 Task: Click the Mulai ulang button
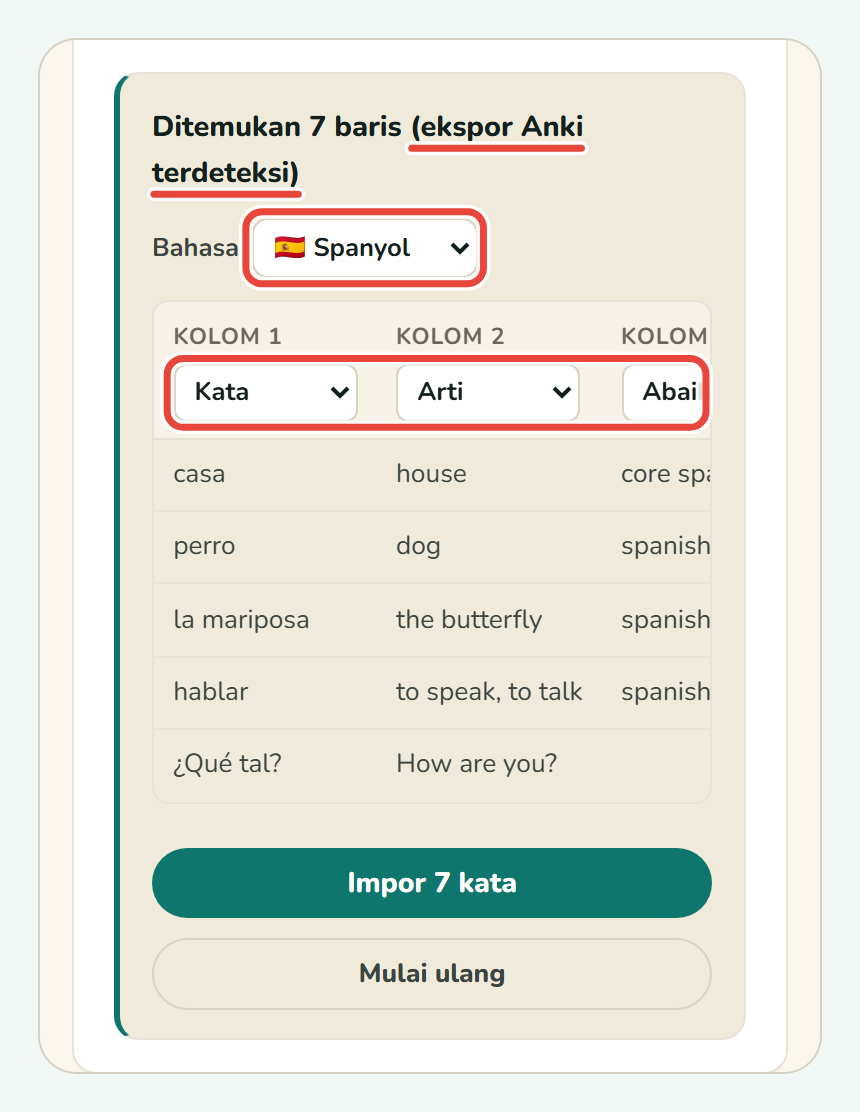click(432, 974)
